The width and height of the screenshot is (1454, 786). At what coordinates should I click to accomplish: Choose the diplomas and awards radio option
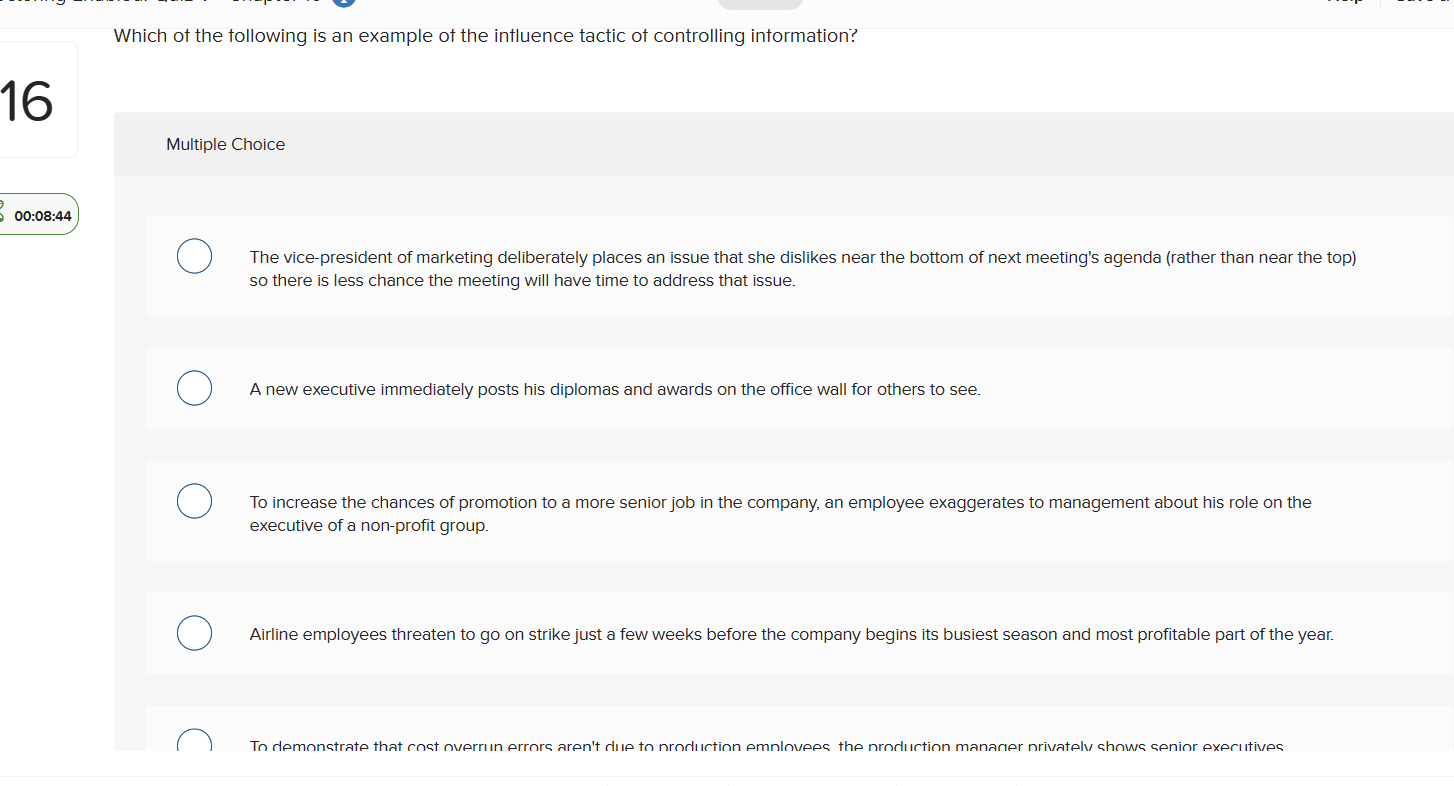tap(194, 388)
